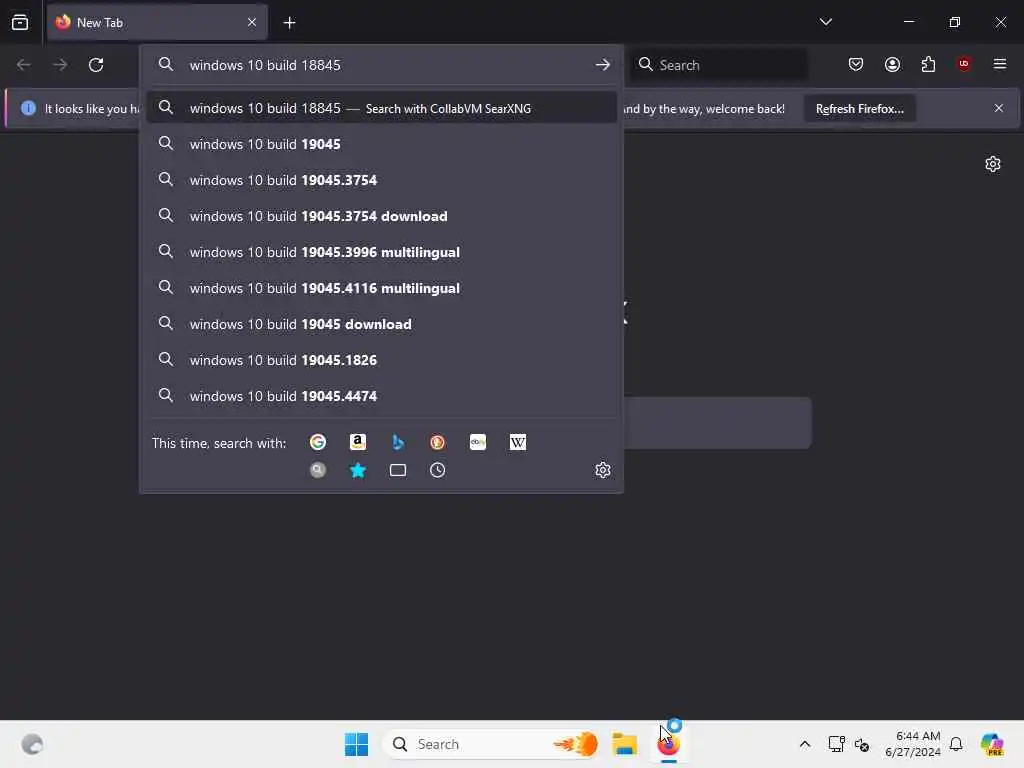This screenshot has height=768, width=1024.
Task: Click the Go arrow in the address bar
Action: pyautogui.click(x=603, y=65)
